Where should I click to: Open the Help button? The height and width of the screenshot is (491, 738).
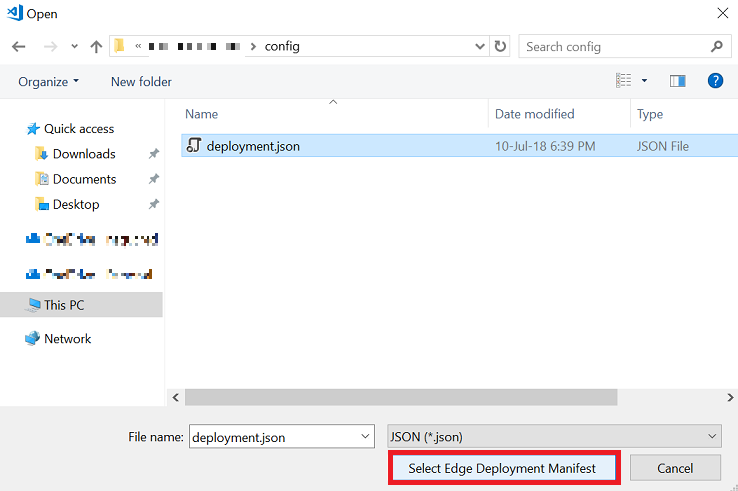tap(715, 81)
